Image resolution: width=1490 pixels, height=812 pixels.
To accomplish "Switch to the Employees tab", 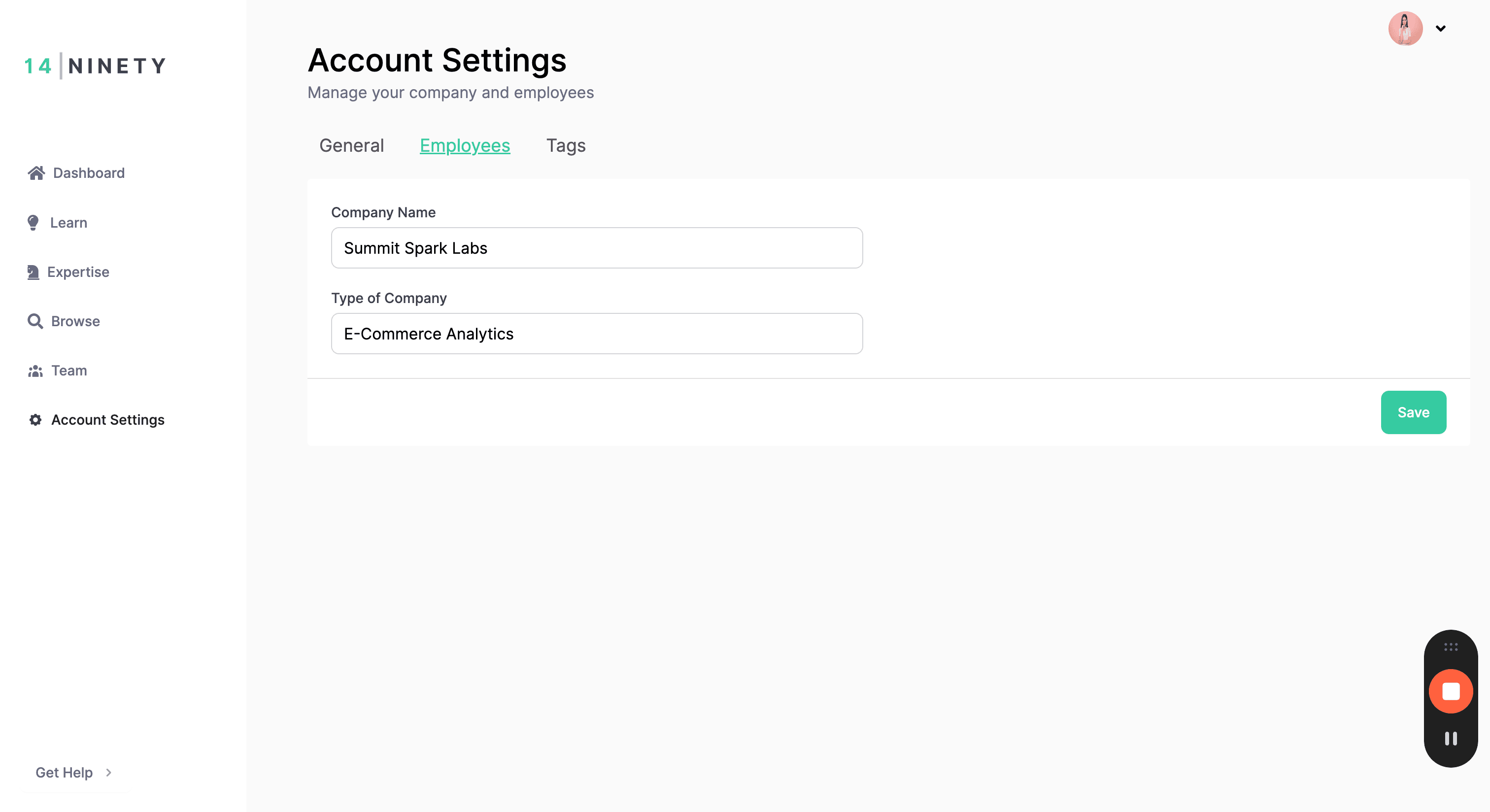I will pyautogui.click(x=465, y=146).
